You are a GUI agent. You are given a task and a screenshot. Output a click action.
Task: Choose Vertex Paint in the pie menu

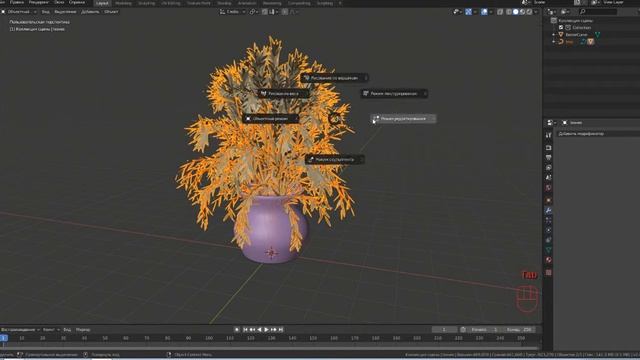335,78
